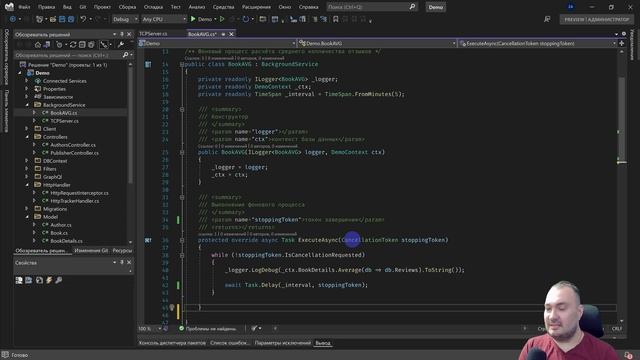Collapse the BackgroundService folder in tree
640x360 pixels.
(x=27, y=105)
